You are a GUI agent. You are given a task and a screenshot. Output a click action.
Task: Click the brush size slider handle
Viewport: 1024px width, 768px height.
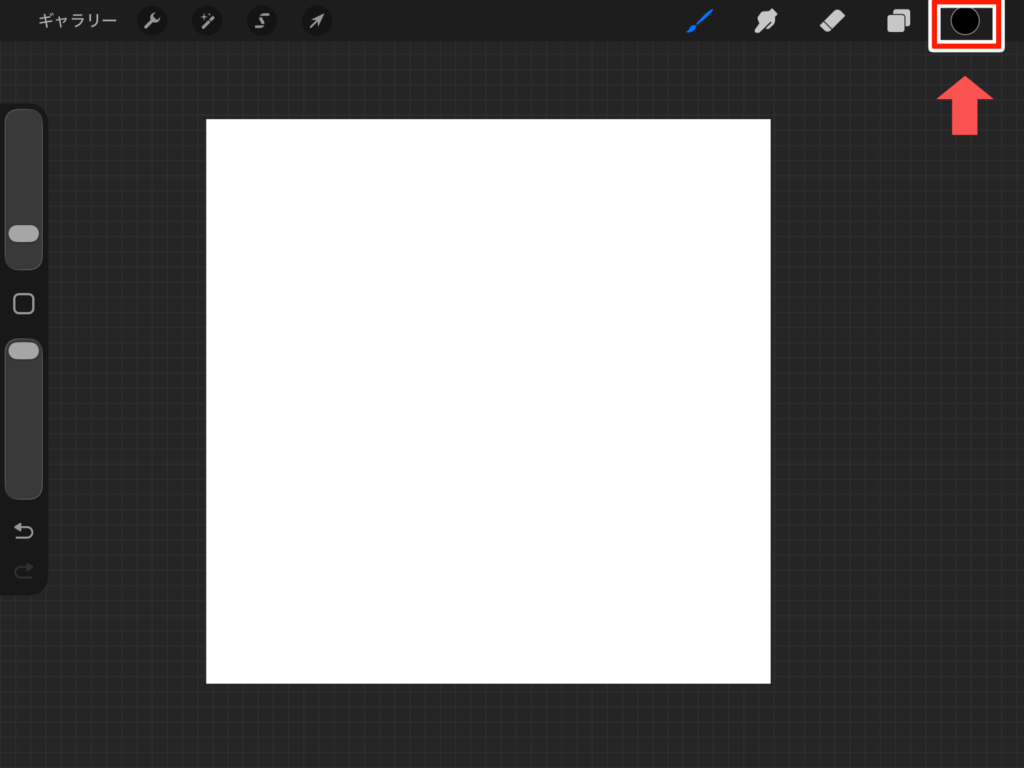24,233
